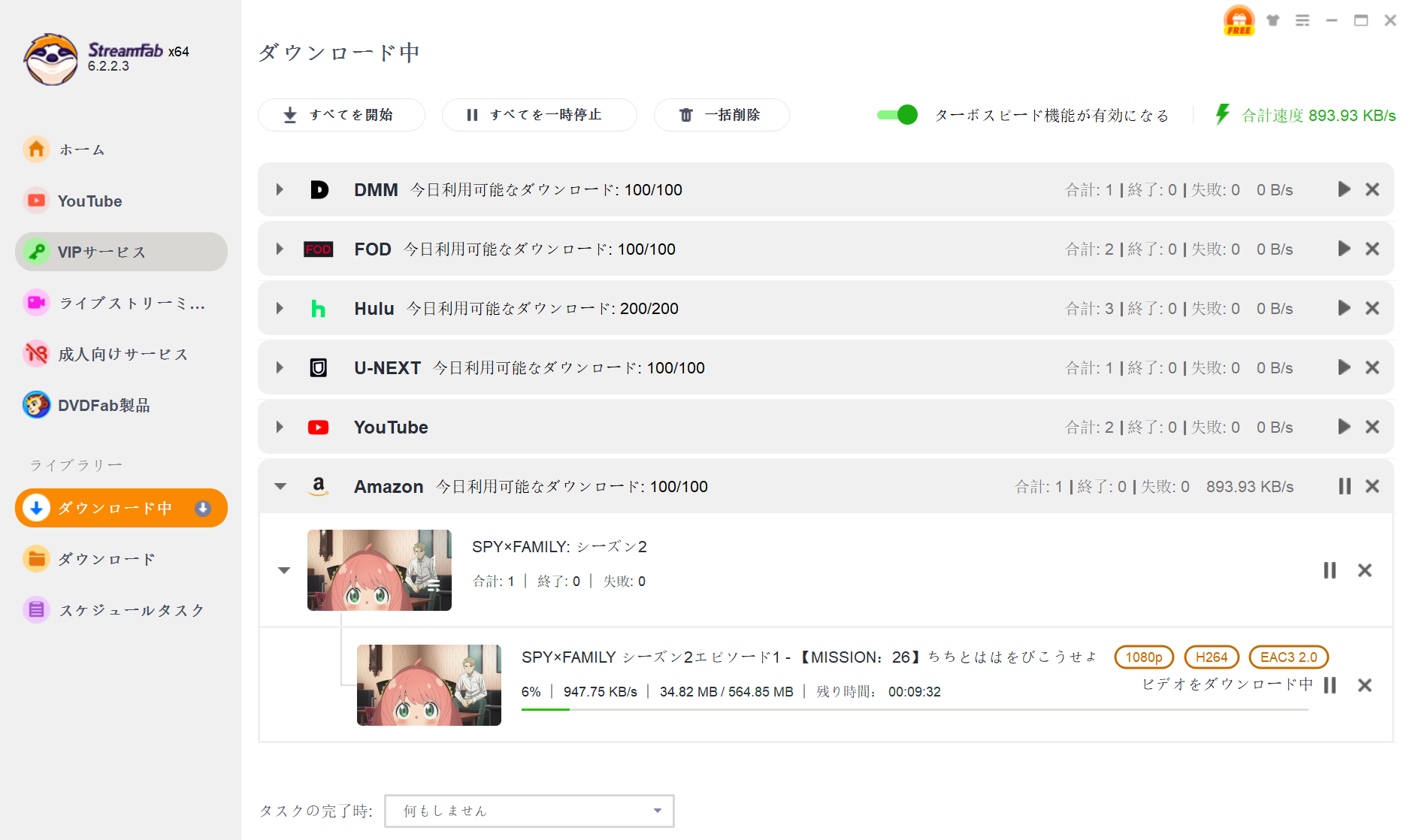Remove the Amazon group with X
Viewport: 1413px width, 840px height.
tap(1372, 486)
